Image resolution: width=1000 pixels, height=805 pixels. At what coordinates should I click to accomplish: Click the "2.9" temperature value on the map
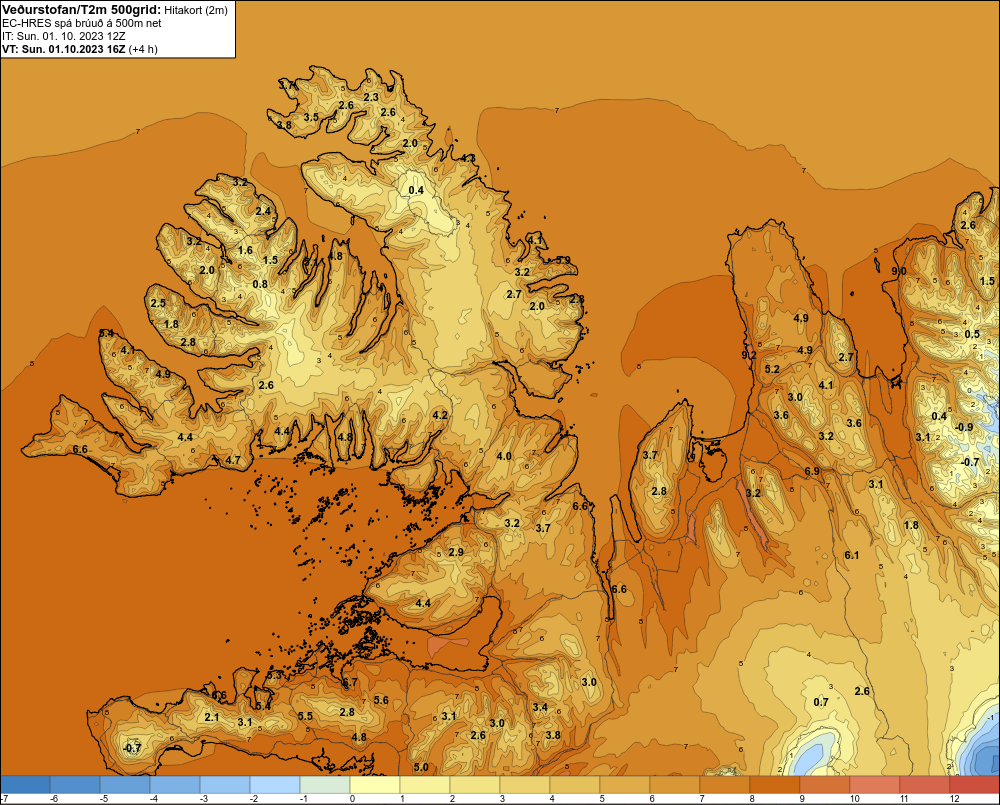[x=456, y=552]
